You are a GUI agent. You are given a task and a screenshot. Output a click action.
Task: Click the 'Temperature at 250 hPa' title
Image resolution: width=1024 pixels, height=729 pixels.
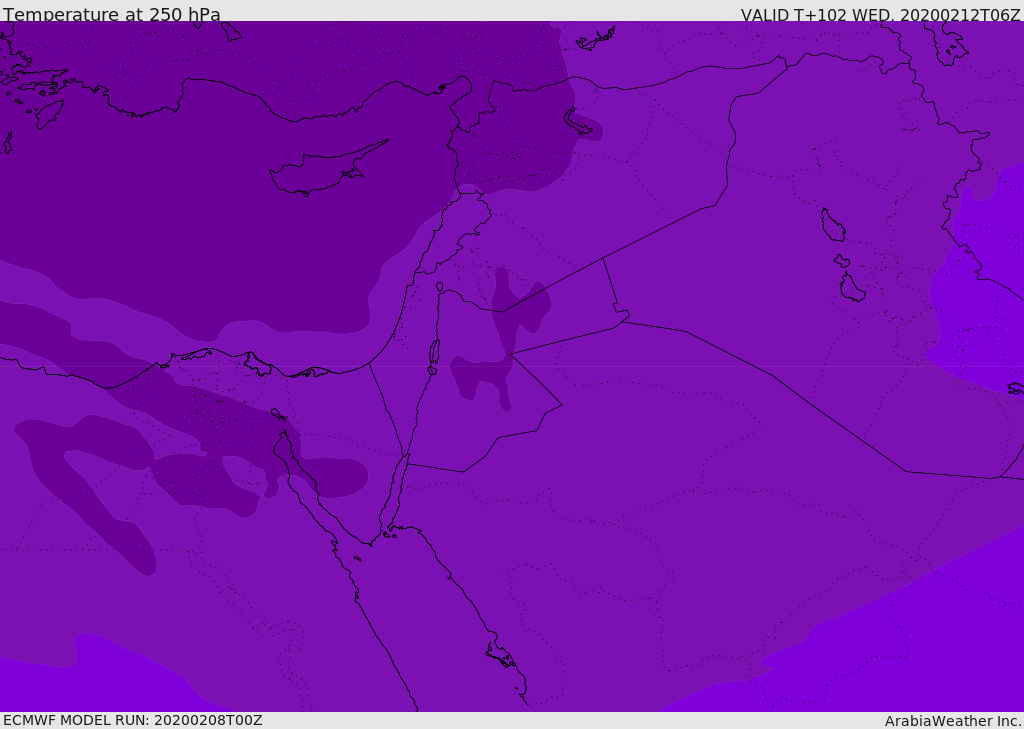coord(112,14)
